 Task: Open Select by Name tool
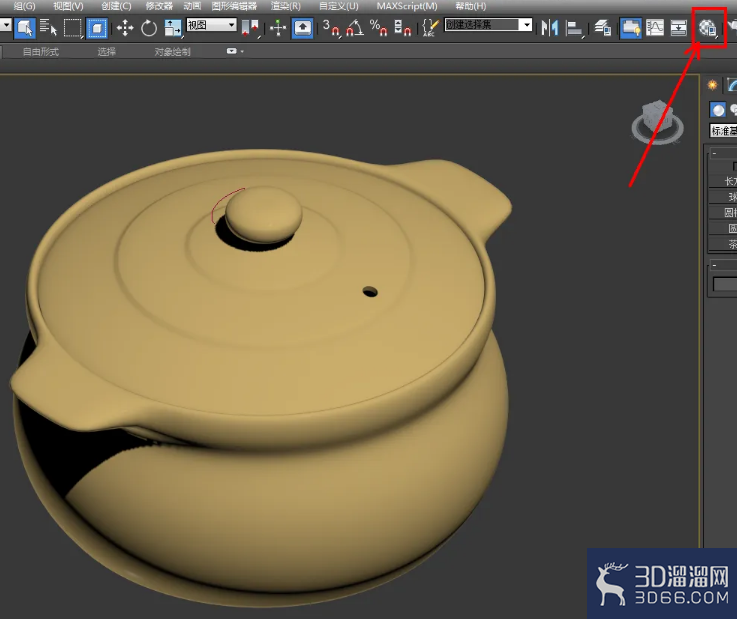click(x=48, y=28)
